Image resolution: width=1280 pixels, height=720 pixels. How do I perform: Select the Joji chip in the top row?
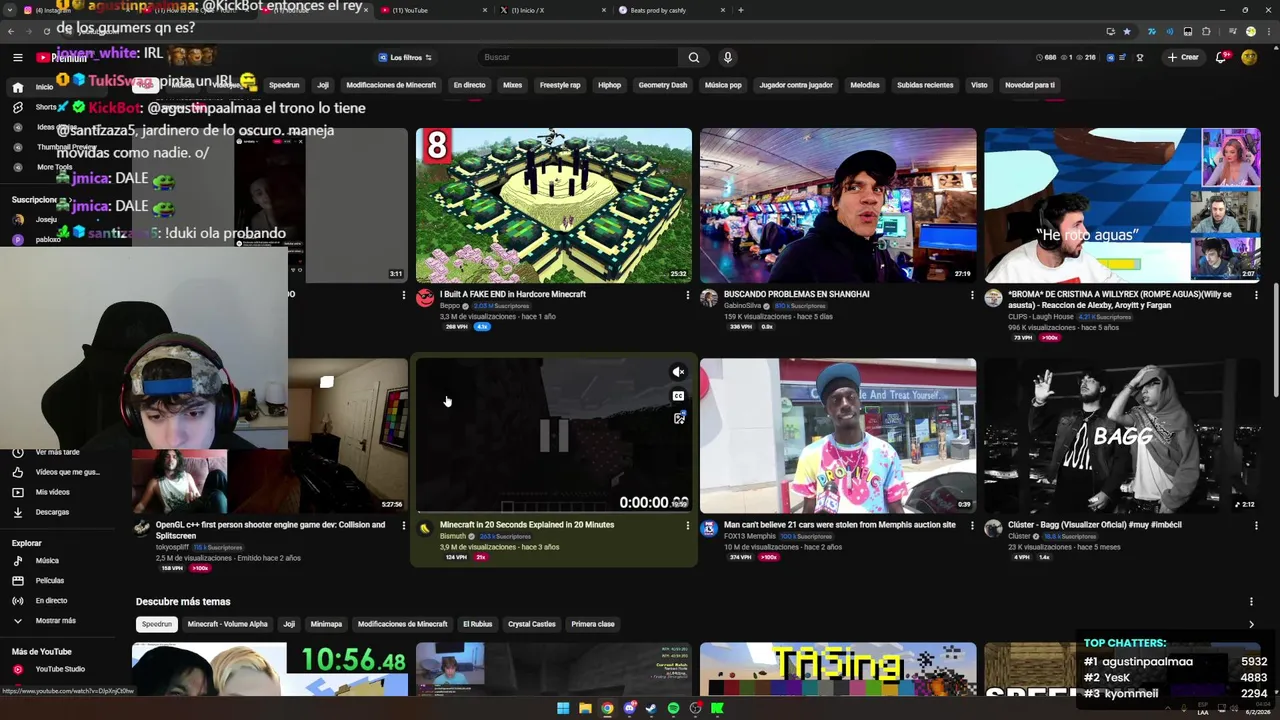pyautogui.click(x=323, y=85)
